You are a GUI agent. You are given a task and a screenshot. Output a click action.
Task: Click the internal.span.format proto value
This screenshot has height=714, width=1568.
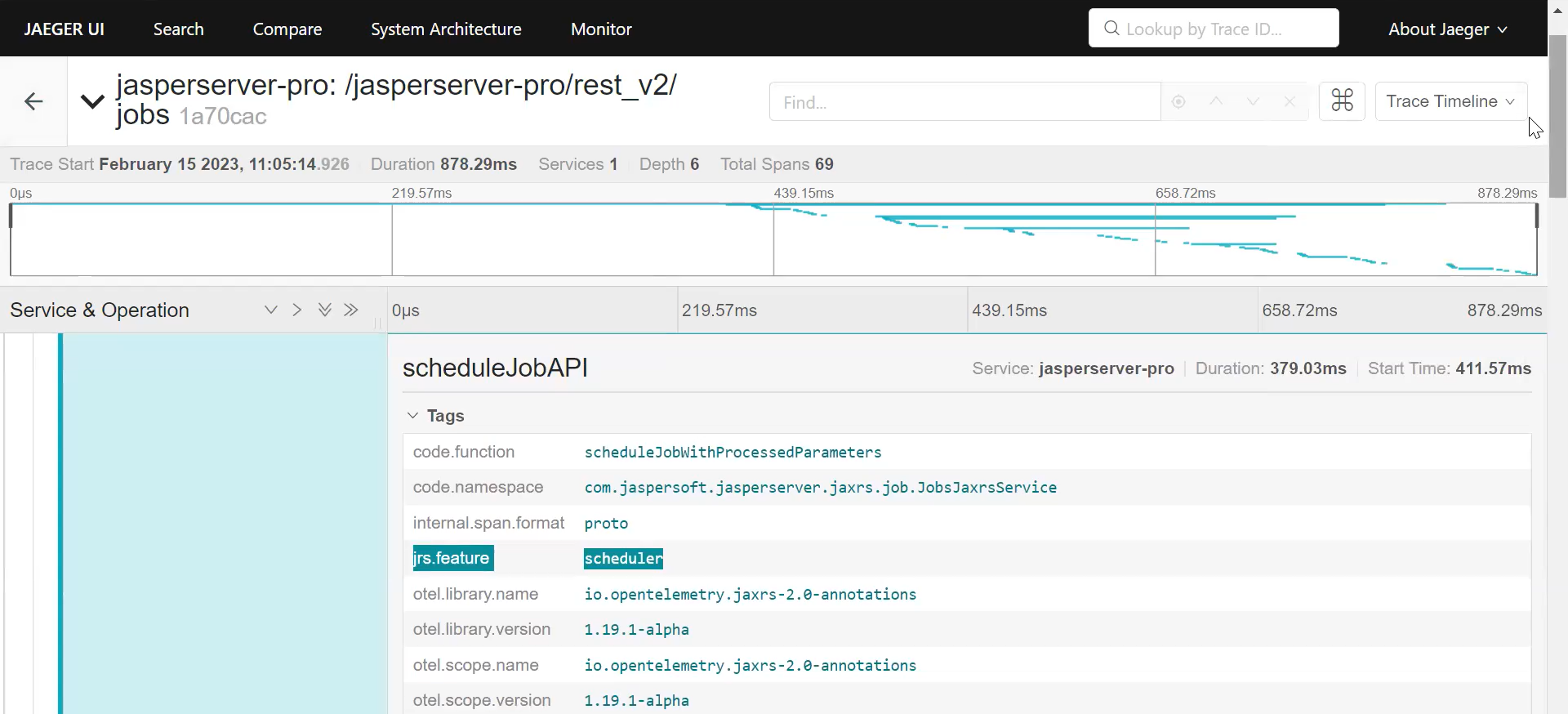[606, 524]
